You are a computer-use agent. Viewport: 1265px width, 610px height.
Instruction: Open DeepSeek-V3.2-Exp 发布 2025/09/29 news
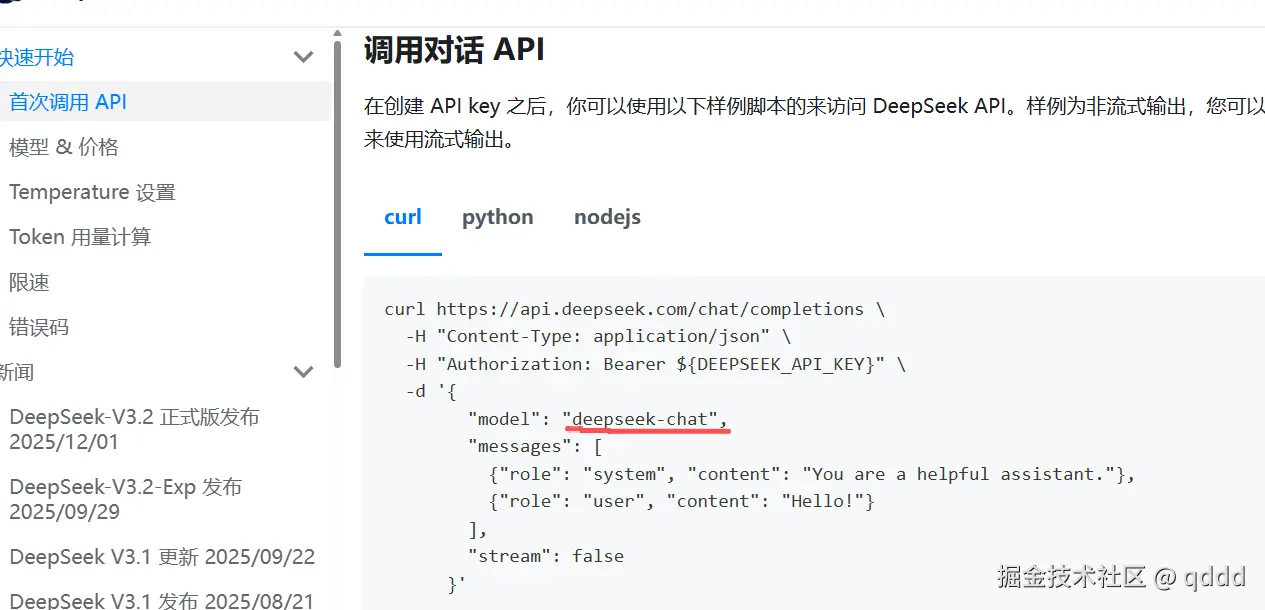125,499
